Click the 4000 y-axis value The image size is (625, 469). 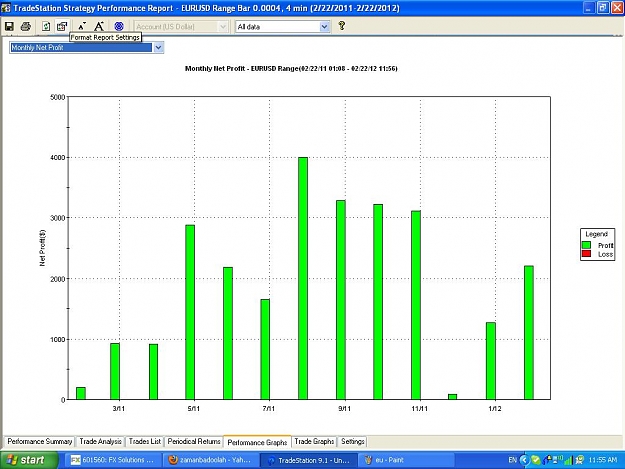click(57, 158)
